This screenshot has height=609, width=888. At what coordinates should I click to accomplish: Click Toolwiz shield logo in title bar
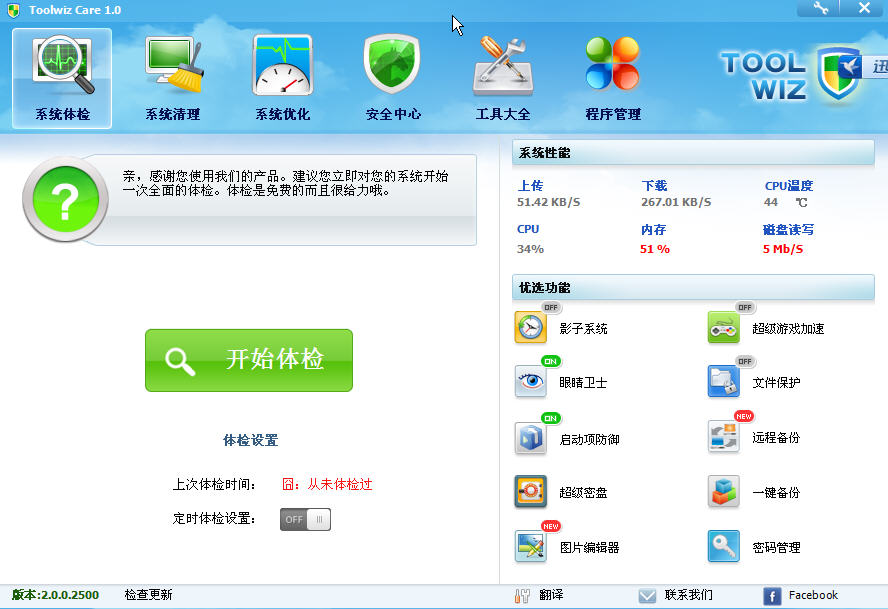[x=14, y=10]
